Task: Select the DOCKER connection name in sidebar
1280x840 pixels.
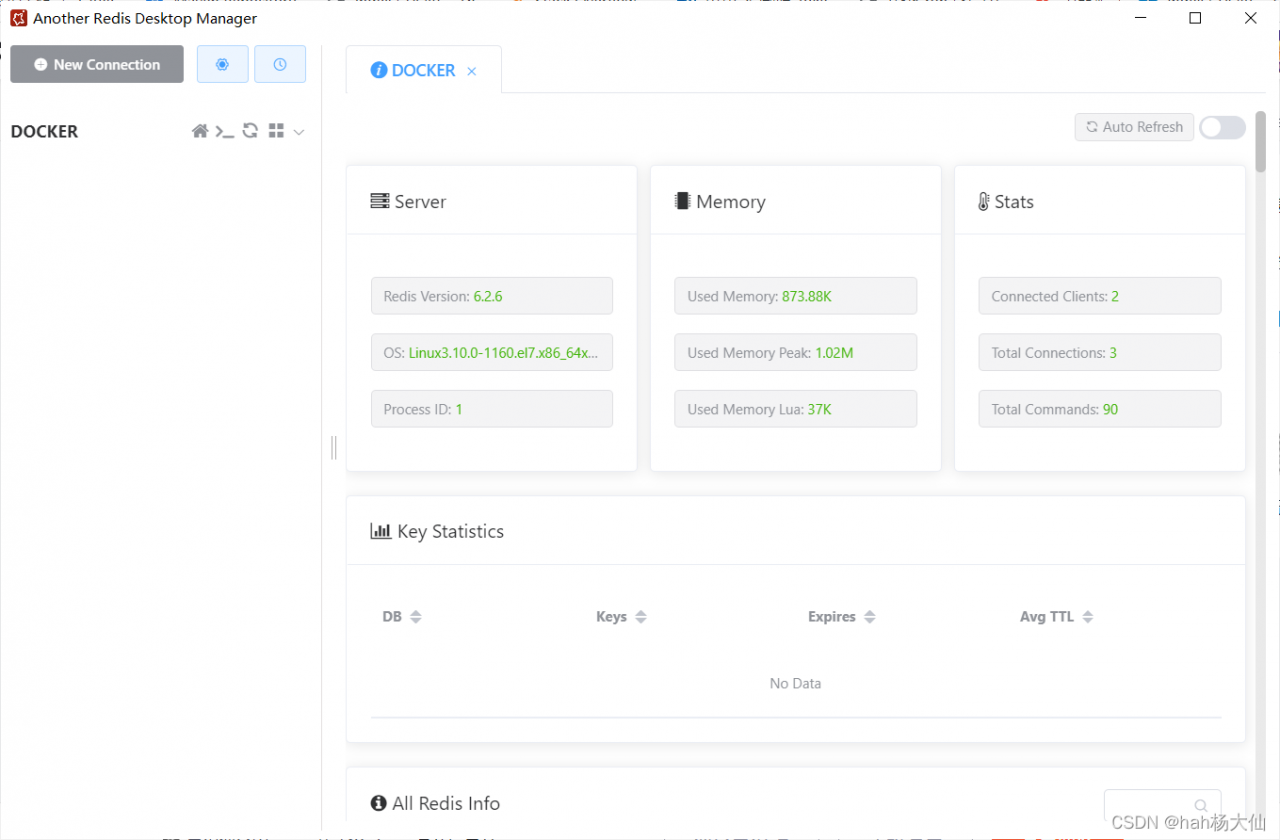Action: pyautogui.click(x=44, y=131)
